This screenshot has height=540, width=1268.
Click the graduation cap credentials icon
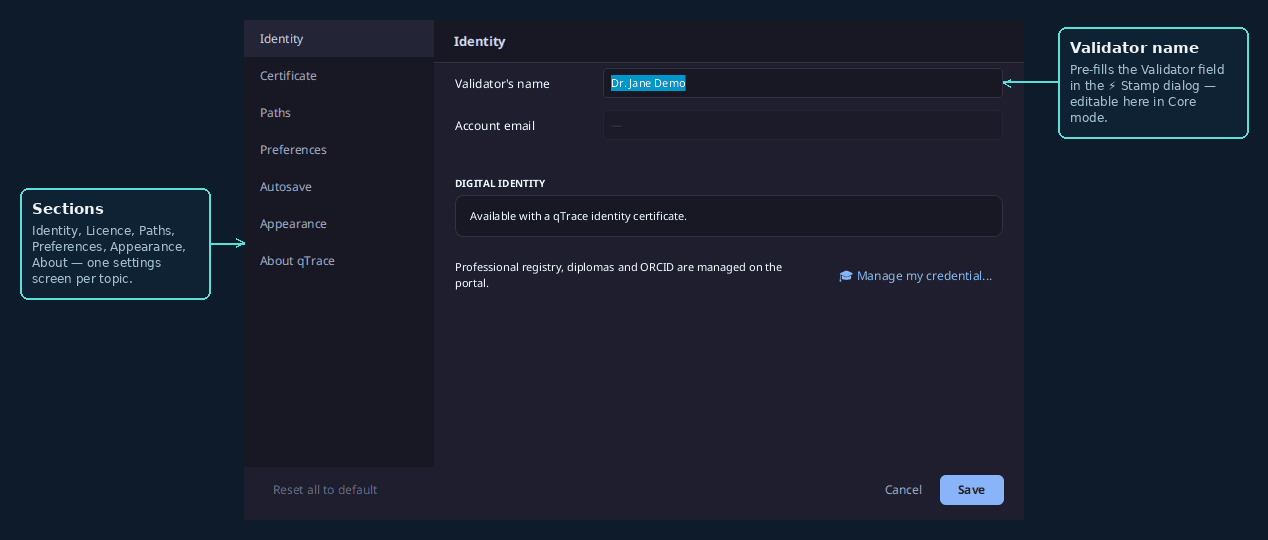(x=846, y=276)
